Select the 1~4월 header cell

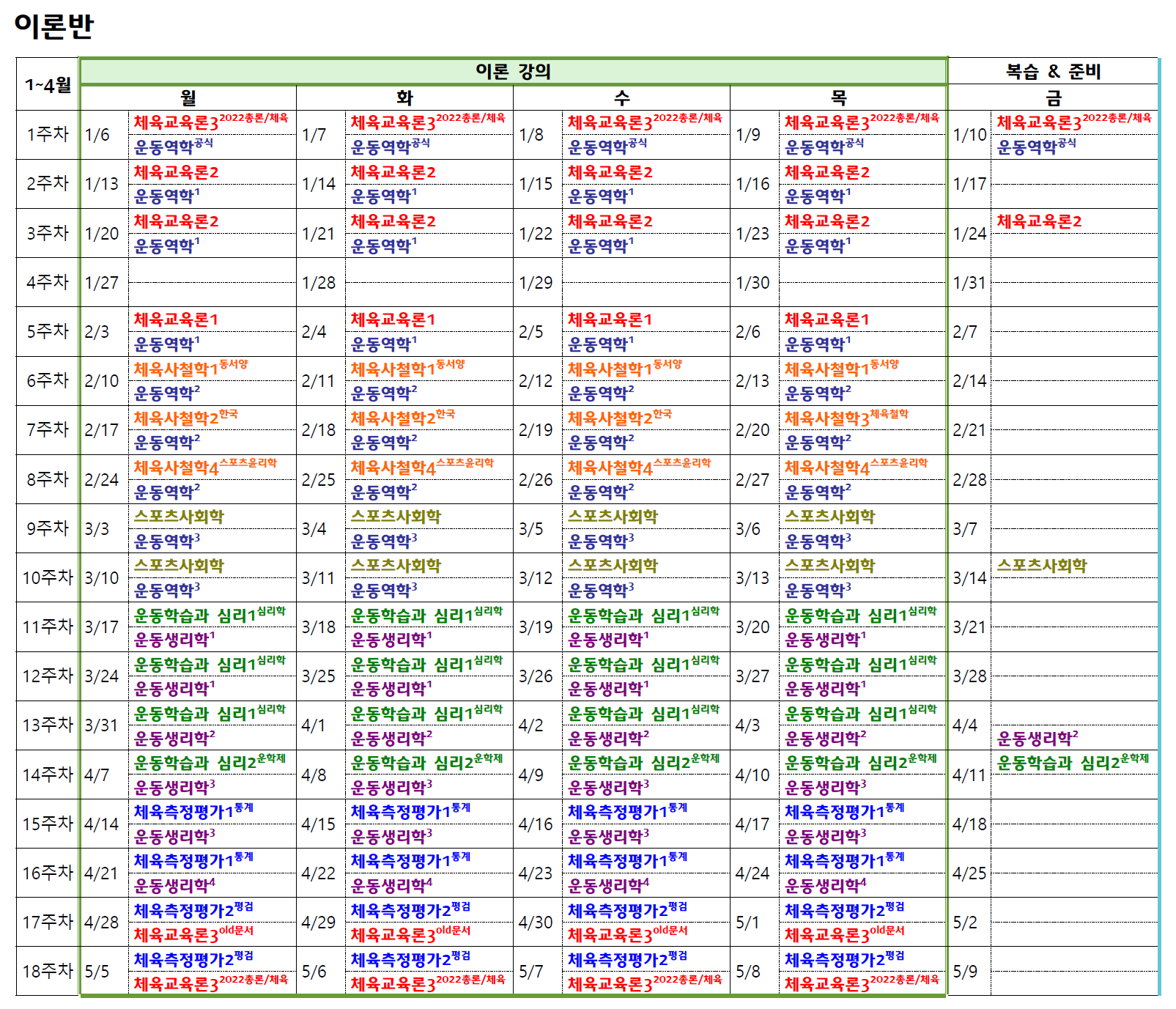pyautogui.click(x=48, y=84)
